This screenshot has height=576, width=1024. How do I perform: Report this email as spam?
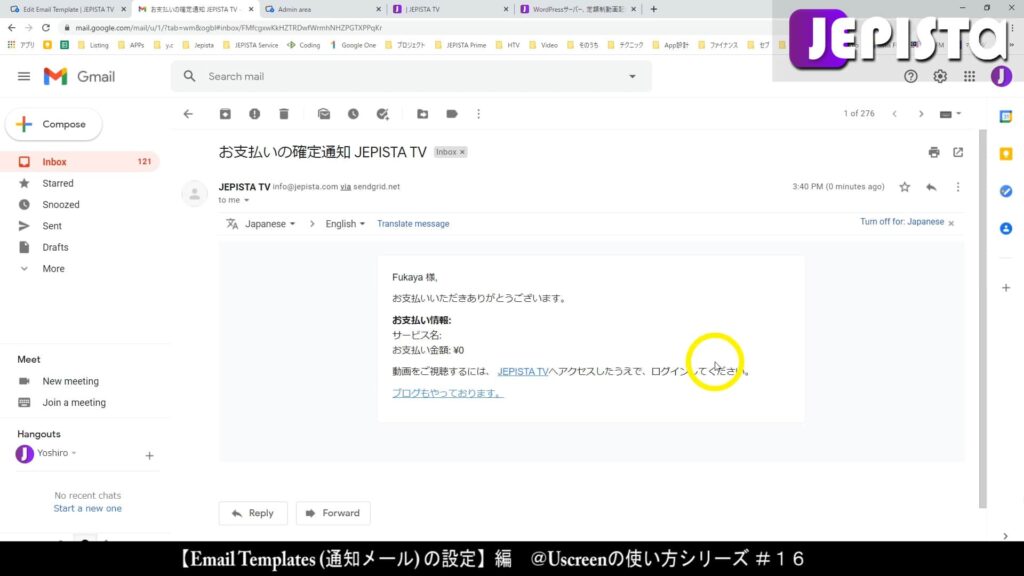coord(254,114)
